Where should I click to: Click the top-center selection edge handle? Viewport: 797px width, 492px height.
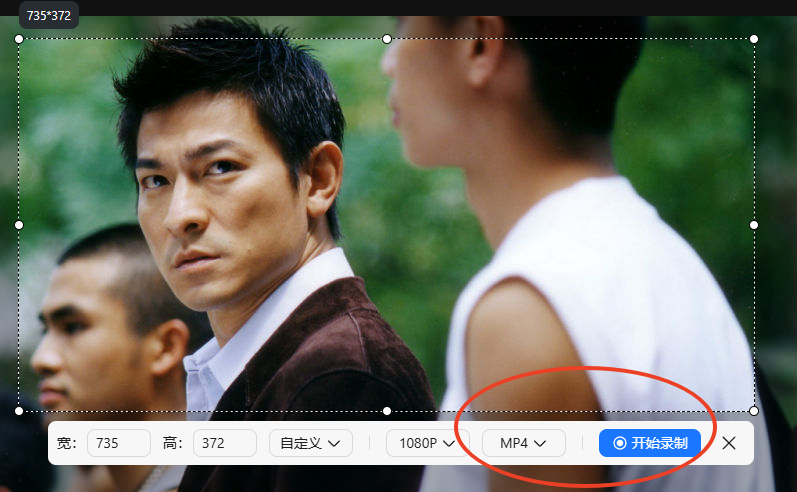point(387,39)
